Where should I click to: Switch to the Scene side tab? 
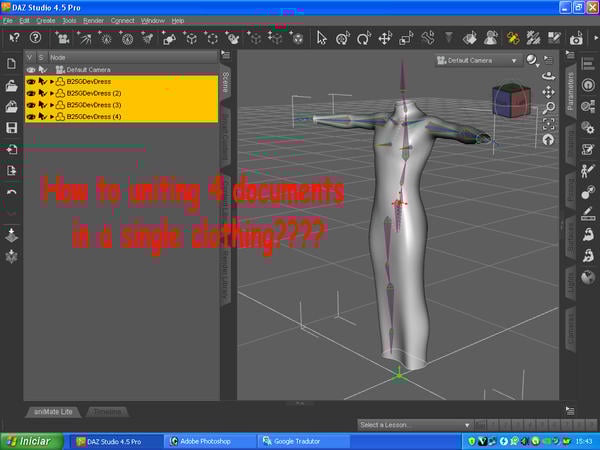(x=226, y=82)
